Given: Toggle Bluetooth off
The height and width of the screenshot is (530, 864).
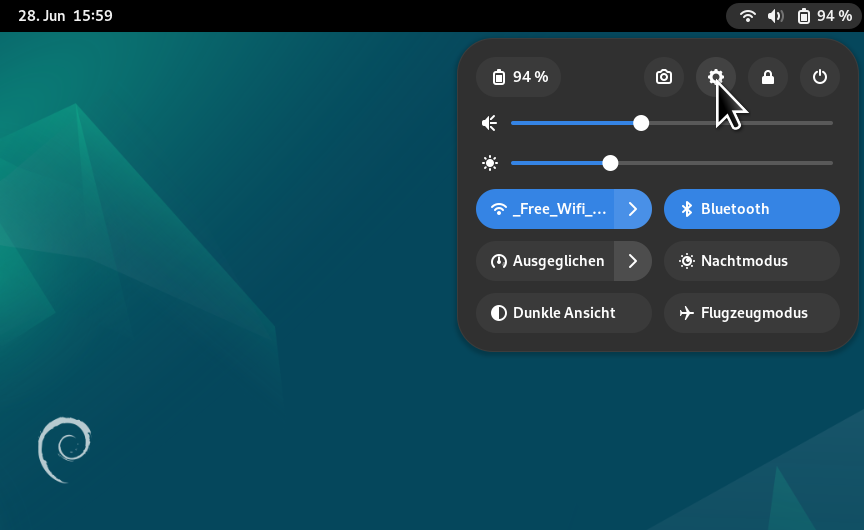Looking at the screenshot, I should click(752, 209).
